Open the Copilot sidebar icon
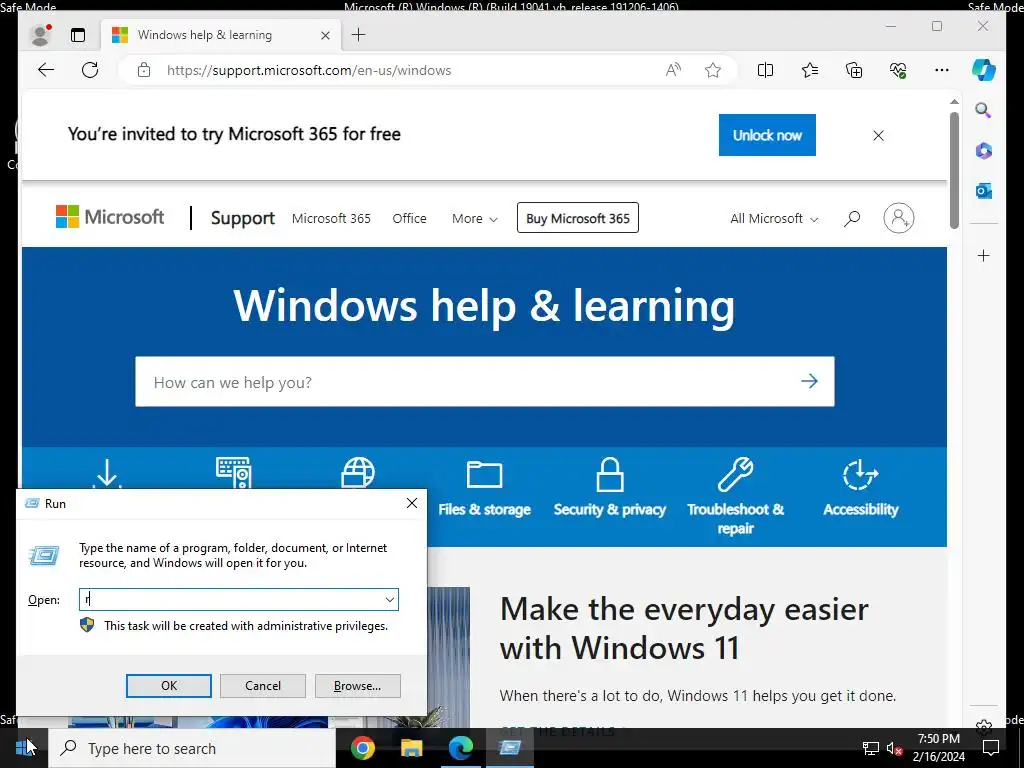Viewport: 1024px width, 768px height. click(x=984, y=70)
